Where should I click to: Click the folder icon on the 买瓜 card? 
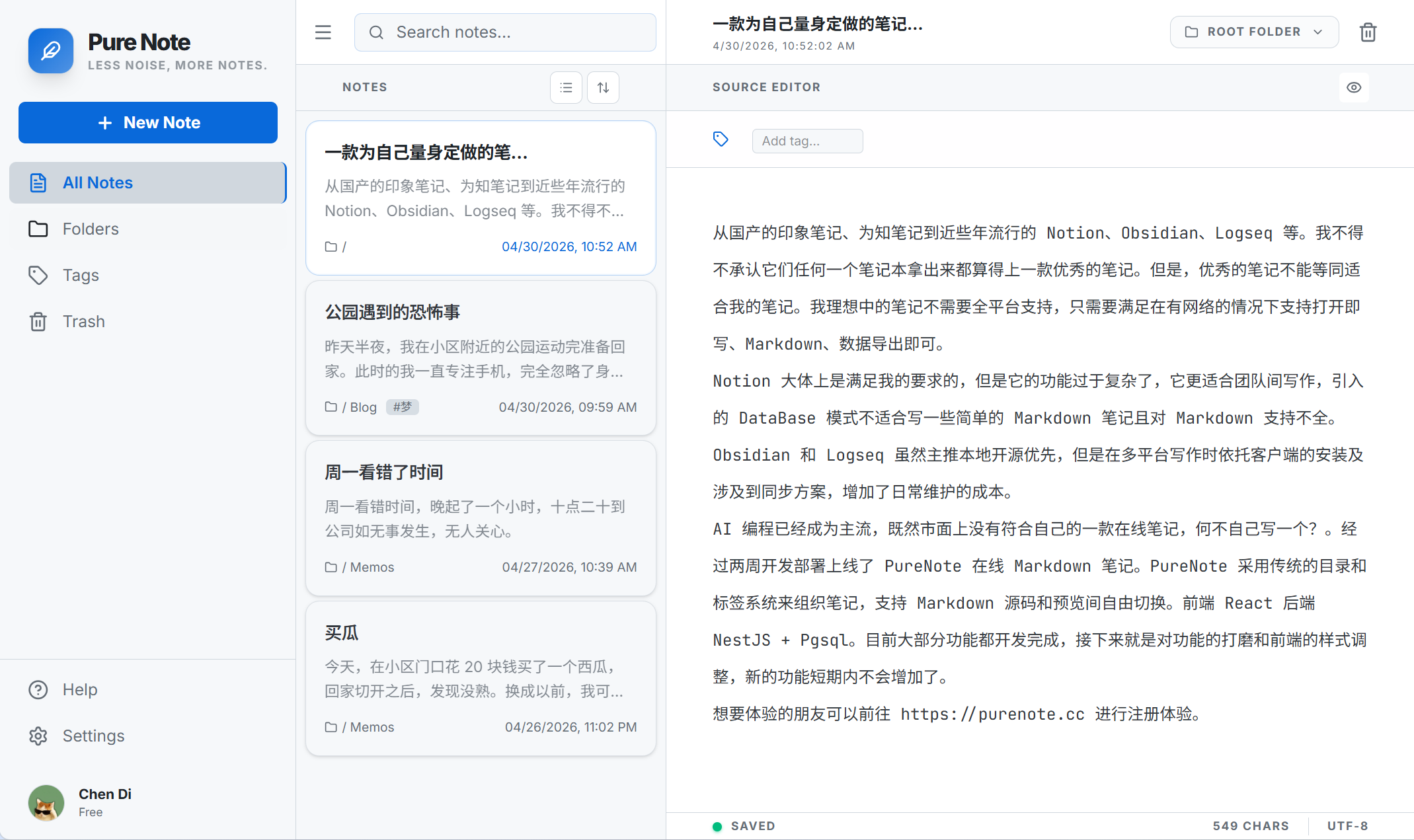pyautogui.click(x=331, y=727)
